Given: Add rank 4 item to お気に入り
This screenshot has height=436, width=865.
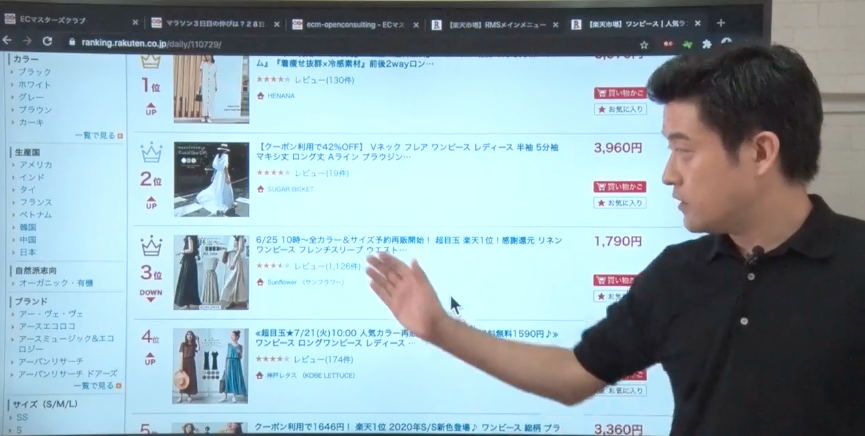Looking at the screenshot, I should click(621, 391).
